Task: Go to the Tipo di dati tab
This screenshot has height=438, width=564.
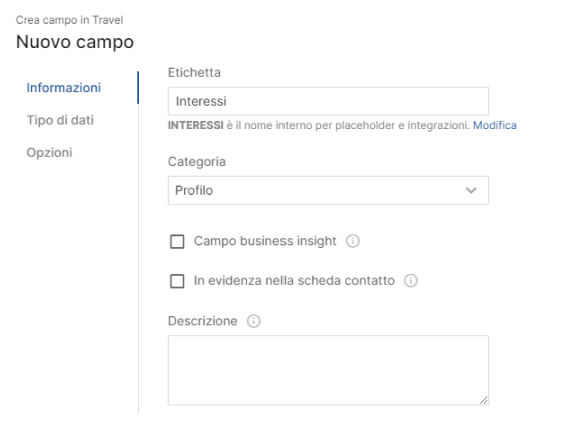Action: click(60, 120)
